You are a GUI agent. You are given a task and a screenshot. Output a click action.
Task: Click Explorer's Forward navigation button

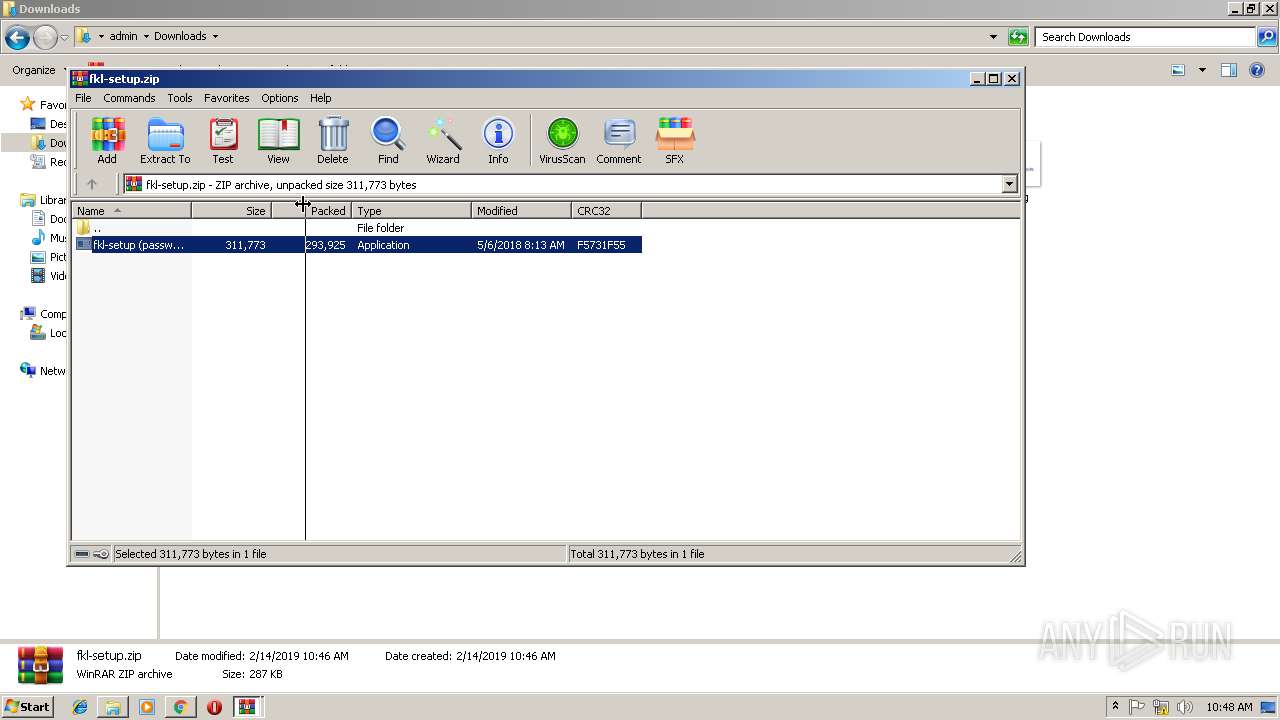(x=45, y=38)
